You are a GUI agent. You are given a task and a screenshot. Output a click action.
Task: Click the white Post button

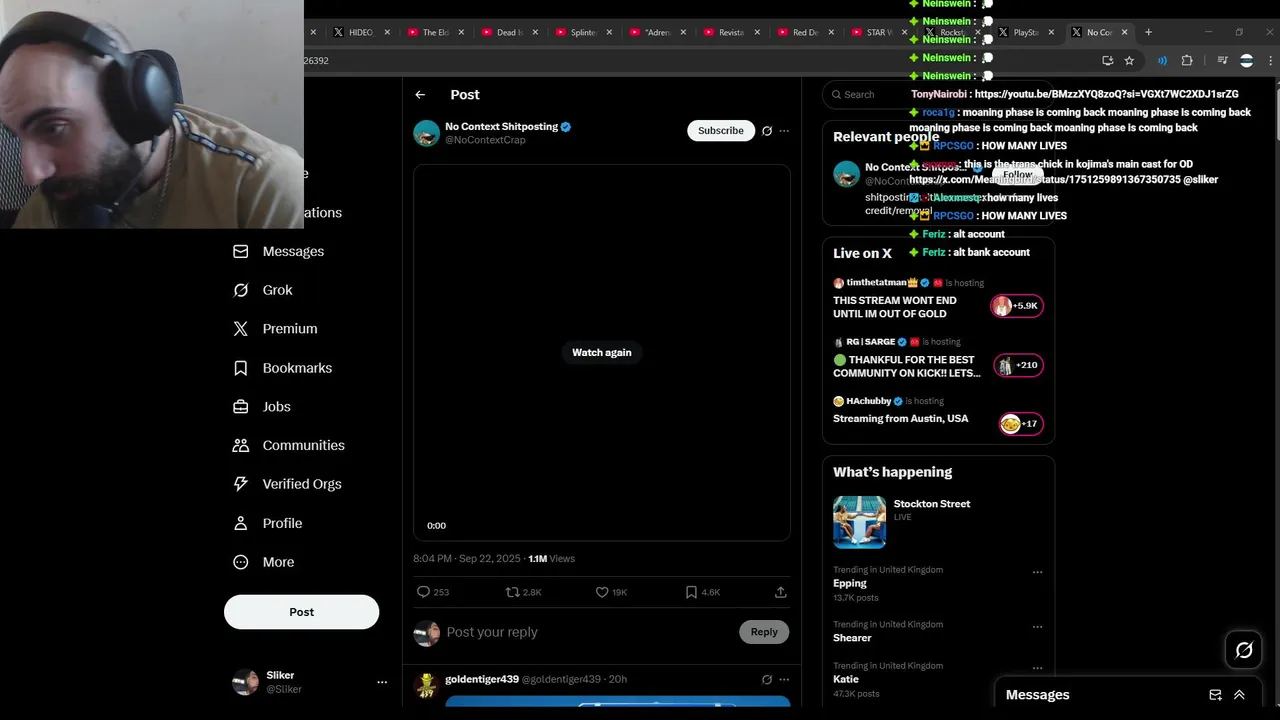pos(301,612)
